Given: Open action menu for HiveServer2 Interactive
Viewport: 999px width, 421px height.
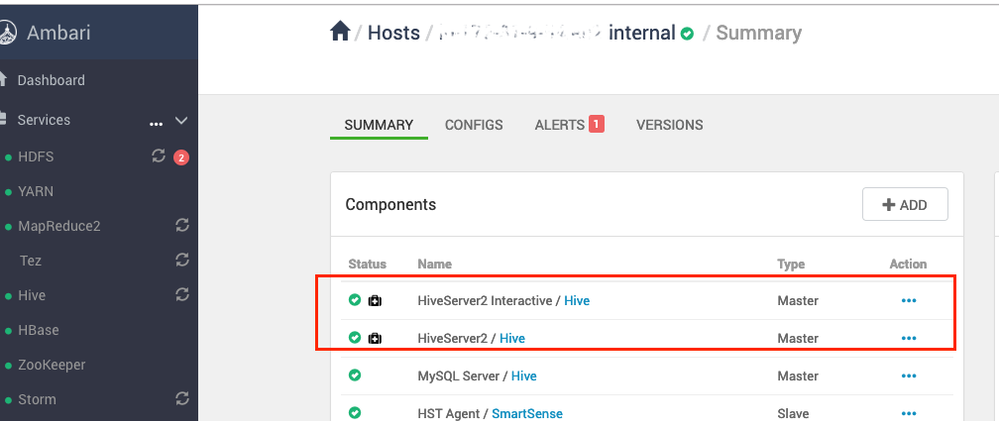Looking at the screenshot, I should tap(908, 300).
